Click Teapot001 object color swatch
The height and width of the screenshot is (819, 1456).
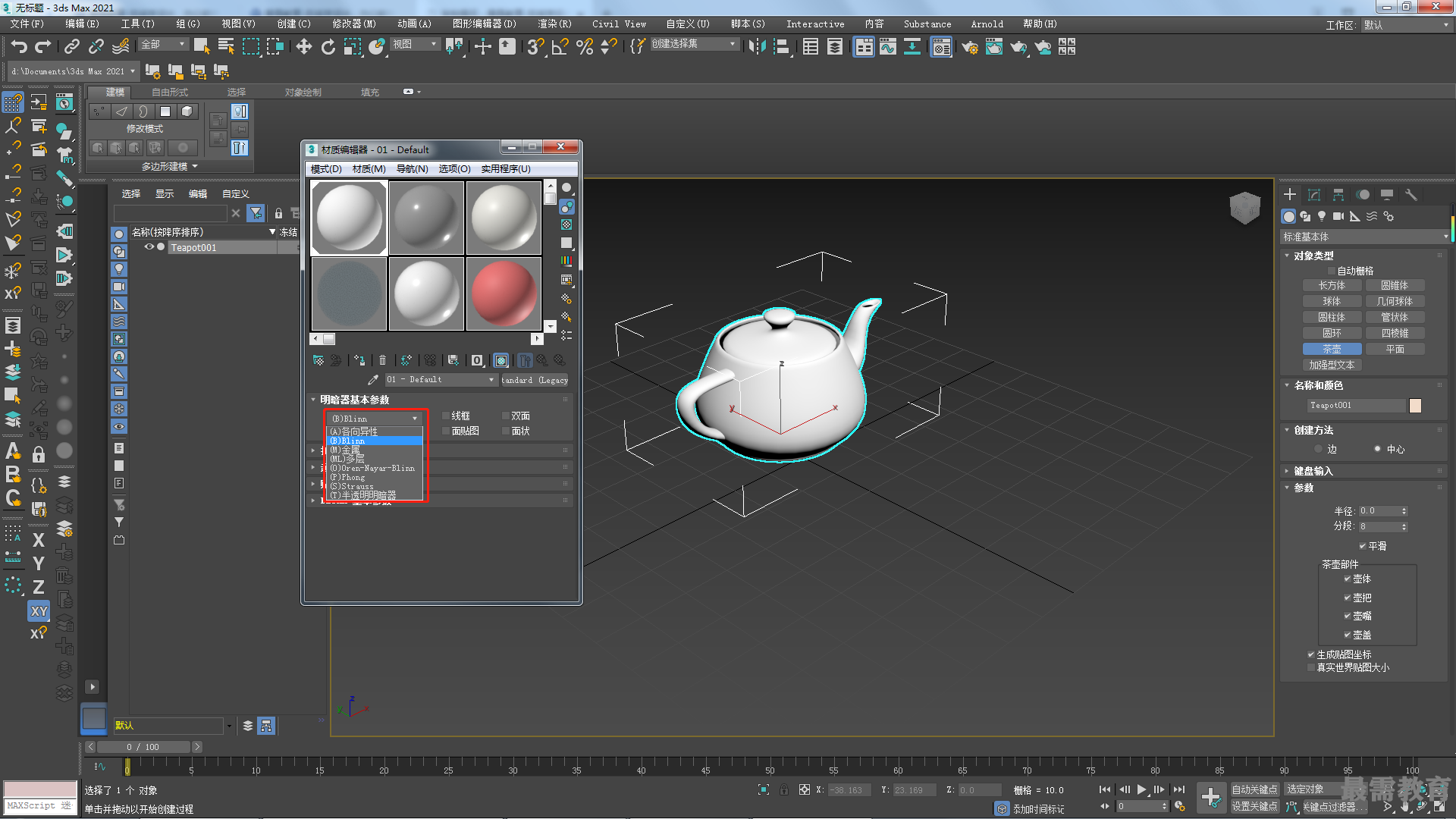coord(1415,406)
